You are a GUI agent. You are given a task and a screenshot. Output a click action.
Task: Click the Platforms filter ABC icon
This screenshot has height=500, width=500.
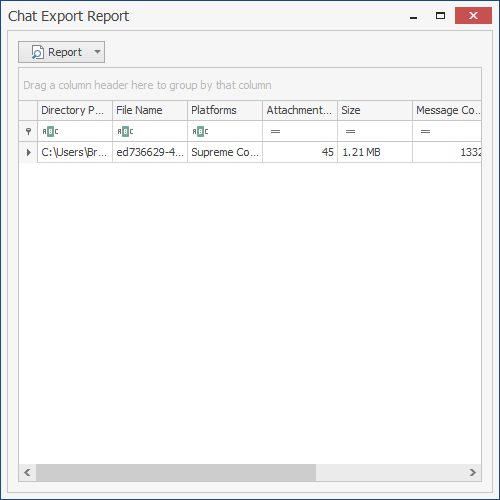[200, 132]
